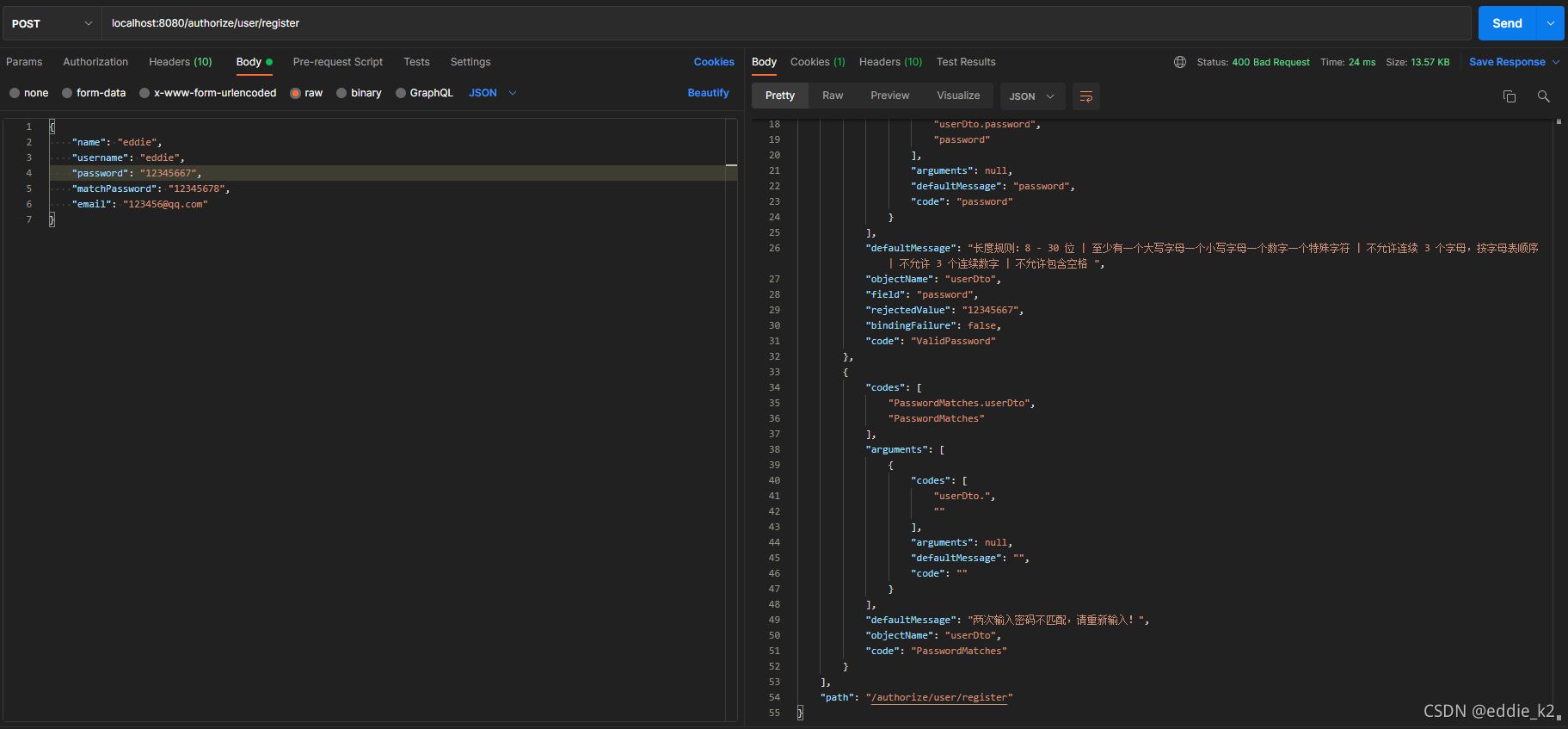Open the POST method dropdown
Screen dimensions: 1568x729
52,23
